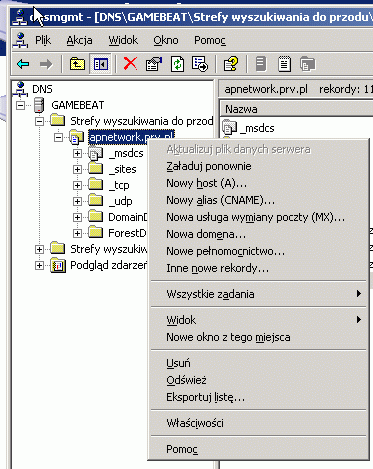The width and height of the screenshot is (373, 469).
Task: Click the MMC system icon beside Plik
Action: pyautogui.click(x=21, y=40)
